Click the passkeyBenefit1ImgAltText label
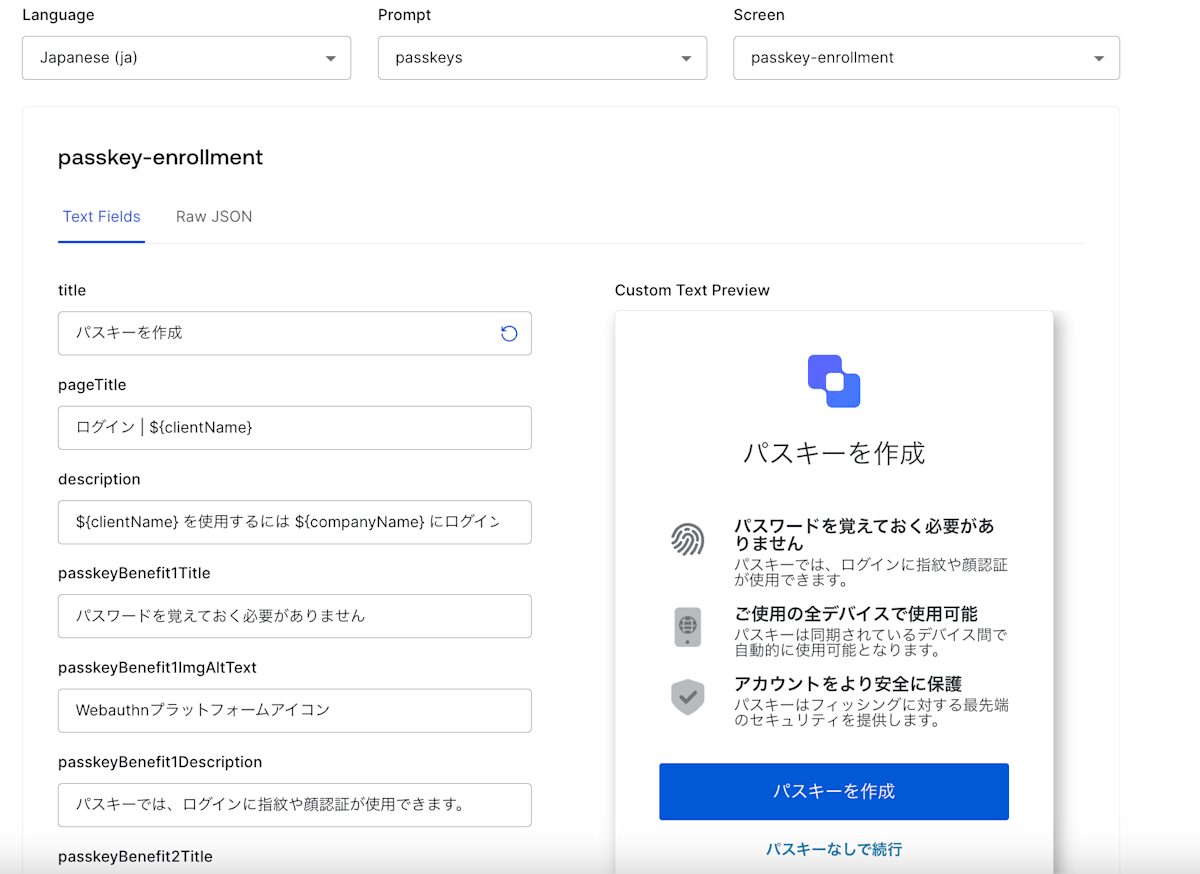1200x874 pixels. tap(157, 667)
